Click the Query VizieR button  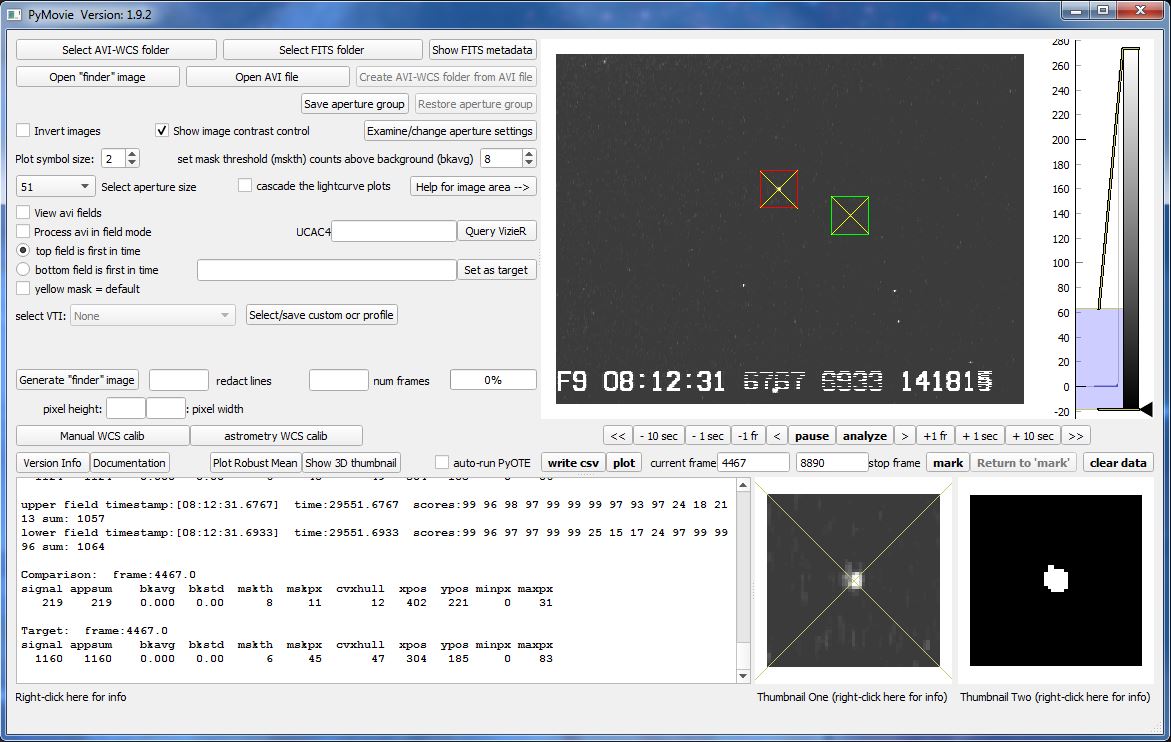(x=497, y=231)
